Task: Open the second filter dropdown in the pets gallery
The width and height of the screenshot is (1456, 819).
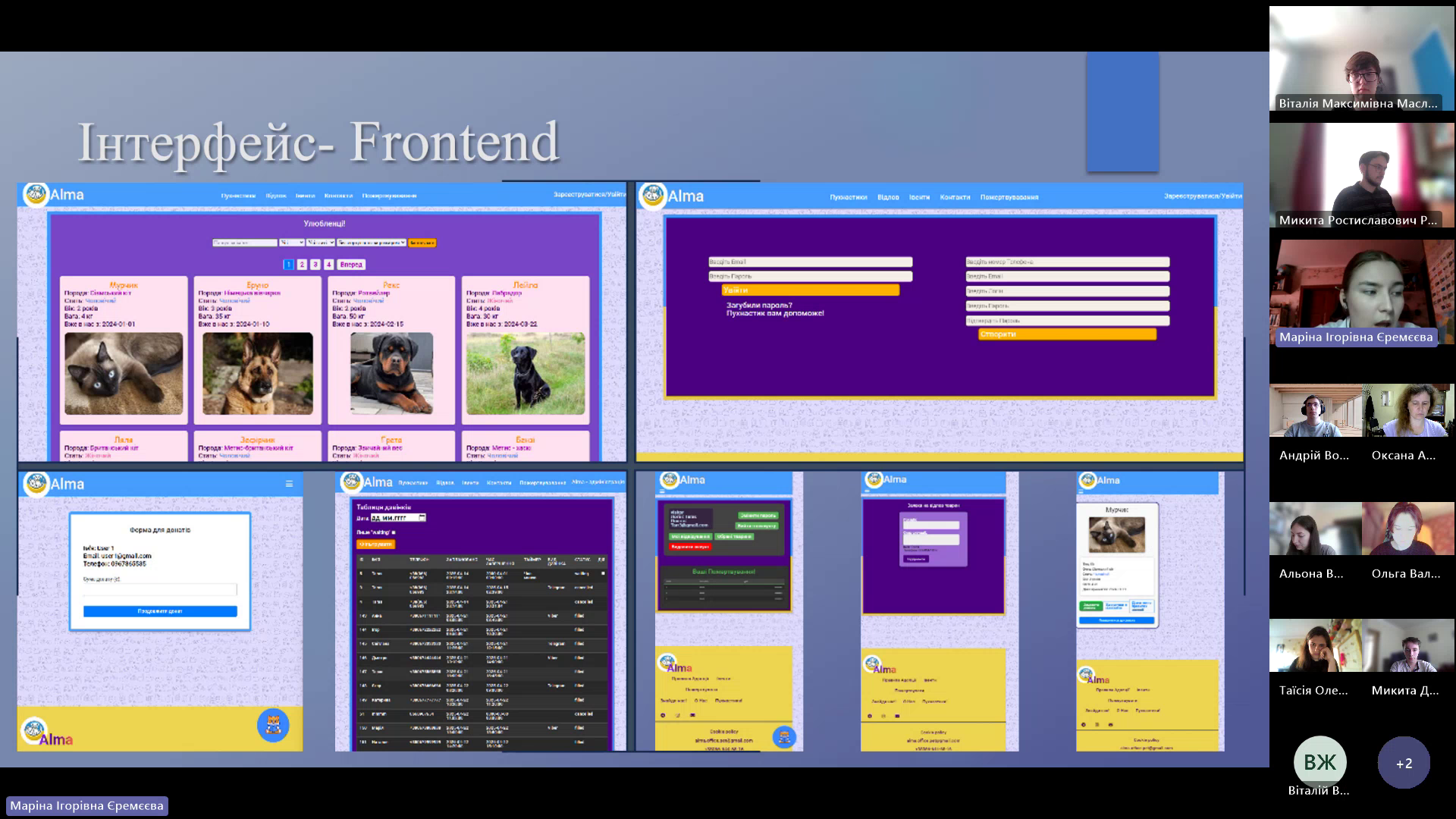Action: point(321,243)
